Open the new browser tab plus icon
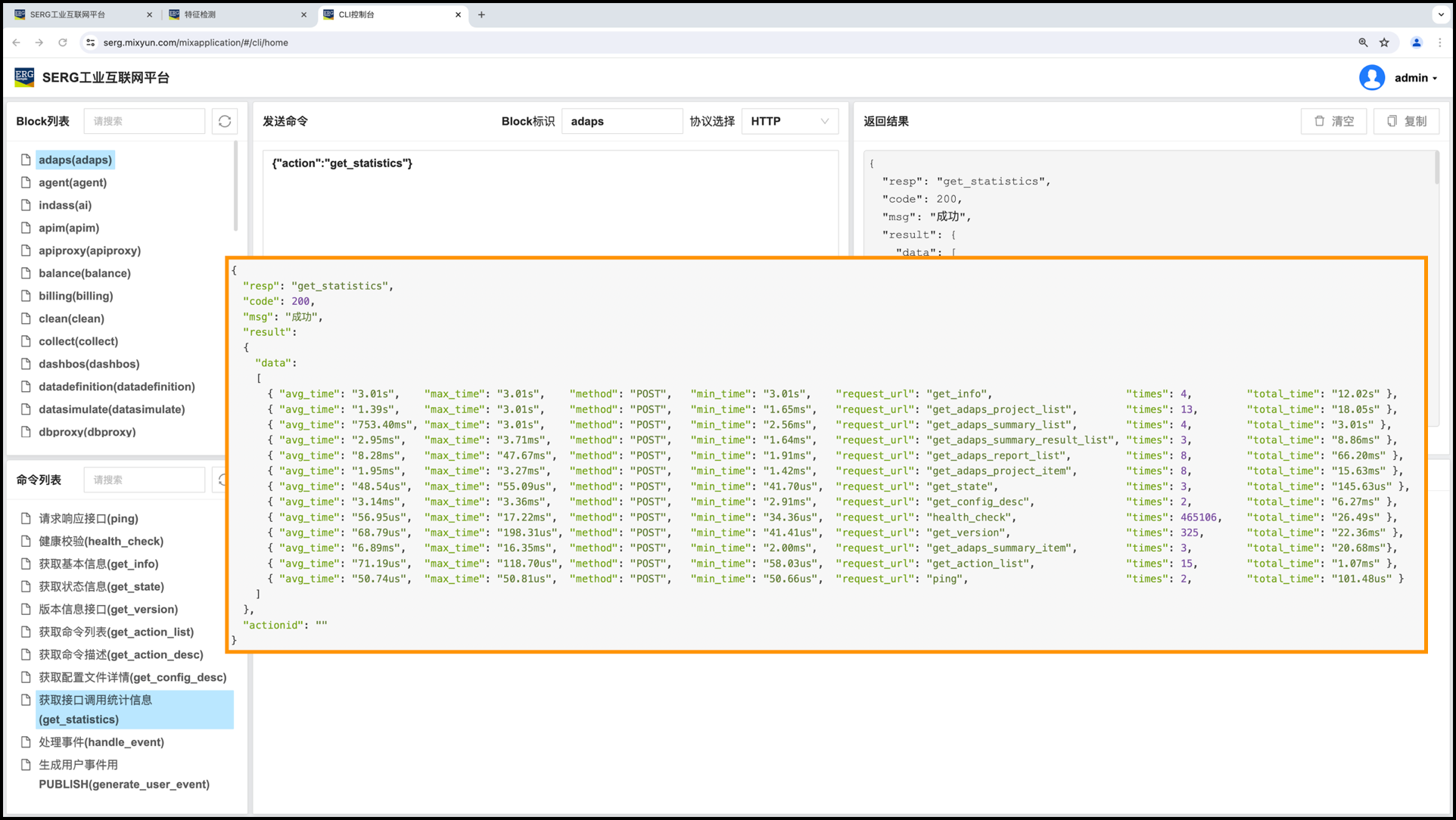Viewport: 1456px width, 820px height. pos(481,14)
